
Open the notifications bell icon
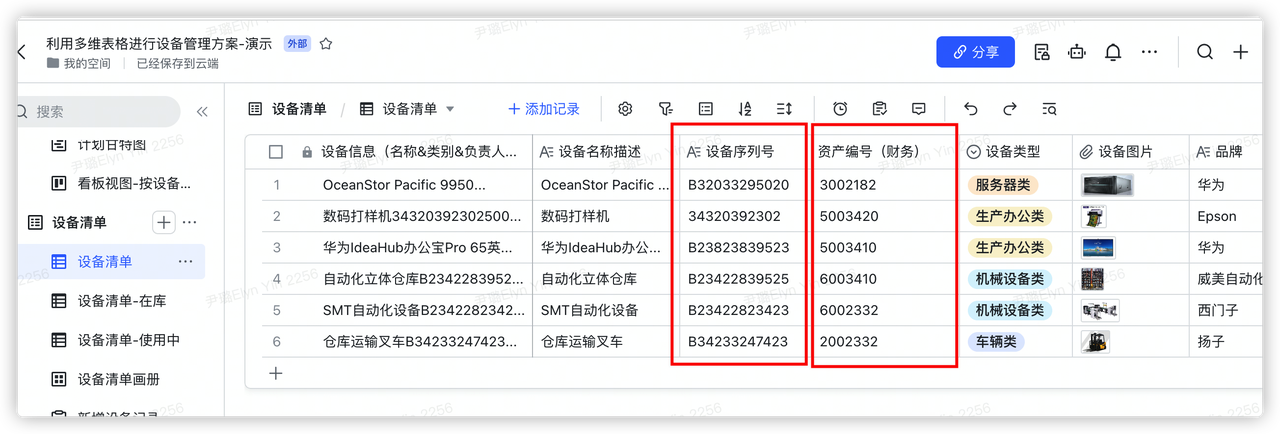click(1113, 52)
